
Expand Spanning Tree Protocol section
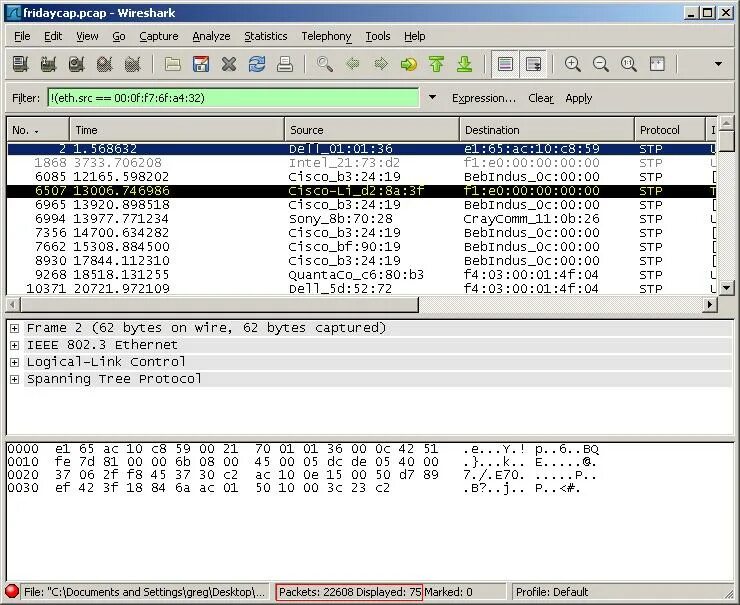[x=14, y=379]
